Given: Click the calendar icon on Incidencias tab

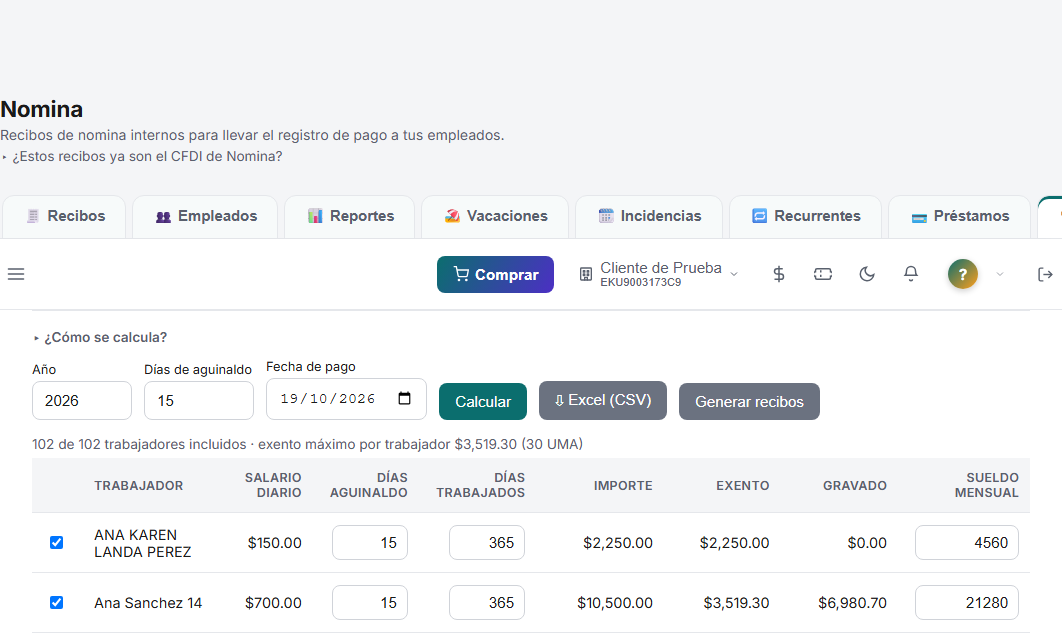Looking at the screenshot, I should (x=606, y=216).
